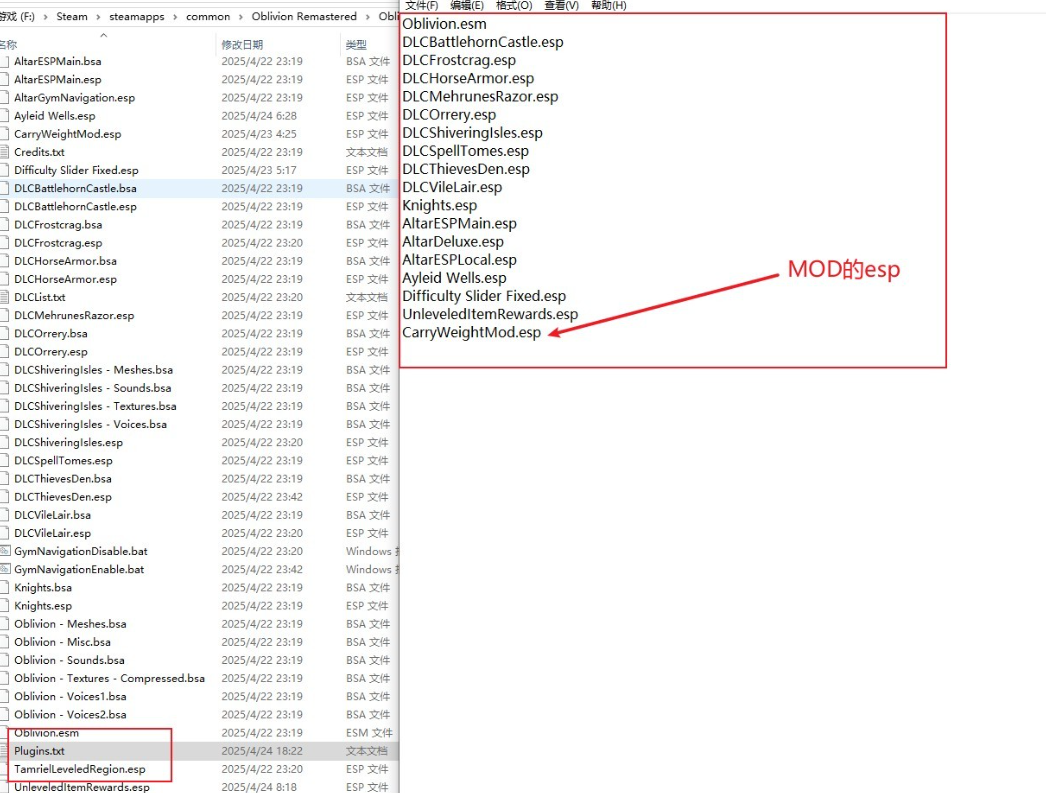Expand chevron after Oblivion Remastered in breadcrumb
The height and width of the screenshot is (793, 1046).
click(x=368, y=17)
